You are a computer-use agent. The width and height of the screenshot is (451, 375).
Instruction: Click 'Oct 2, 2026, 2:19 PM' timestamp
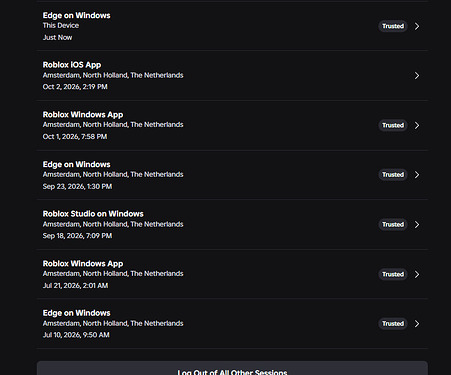point(75,87)
